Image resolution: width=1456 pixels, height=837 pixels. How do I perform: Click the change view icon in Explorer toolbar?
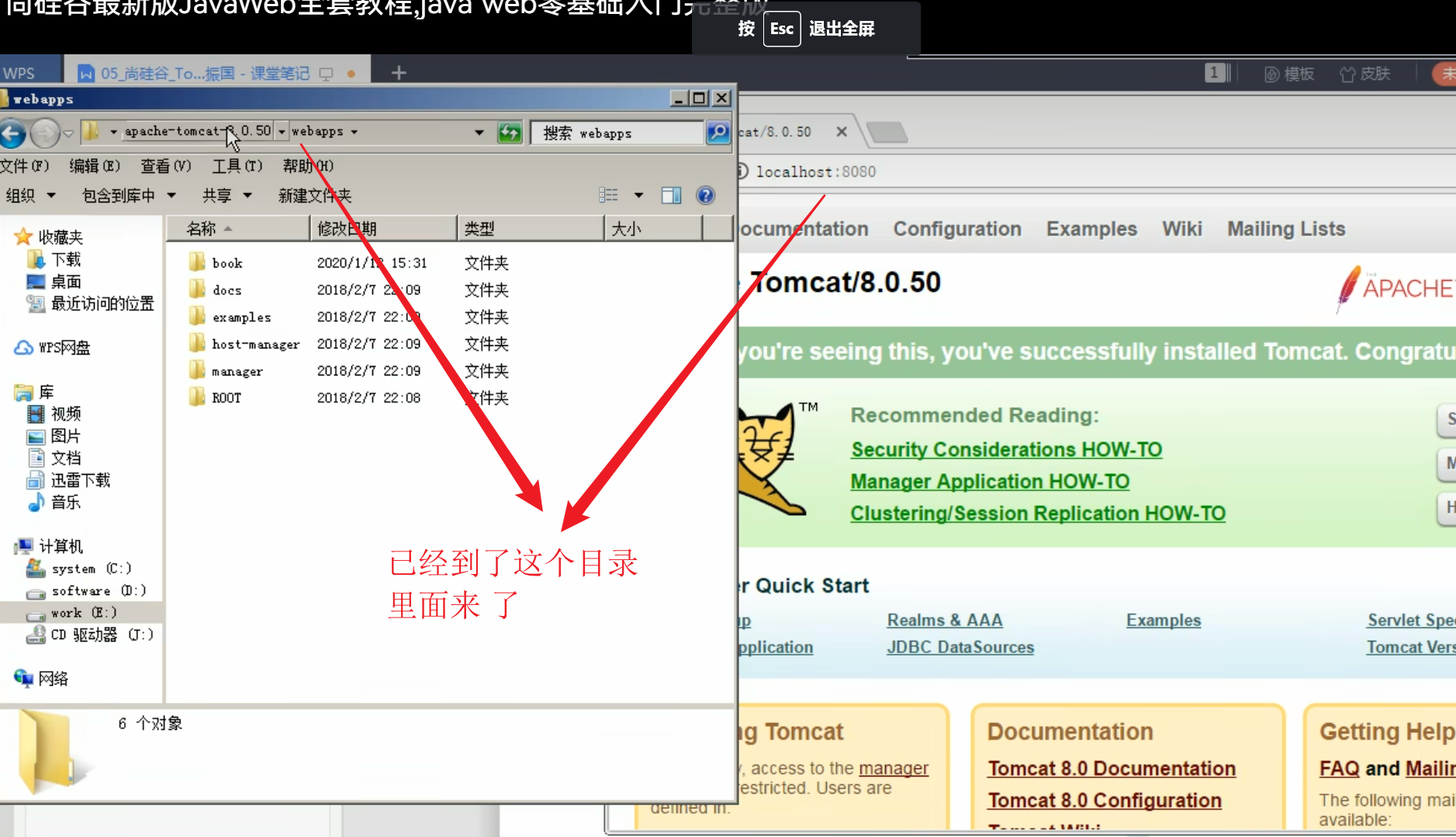click(x=609, y=195)
